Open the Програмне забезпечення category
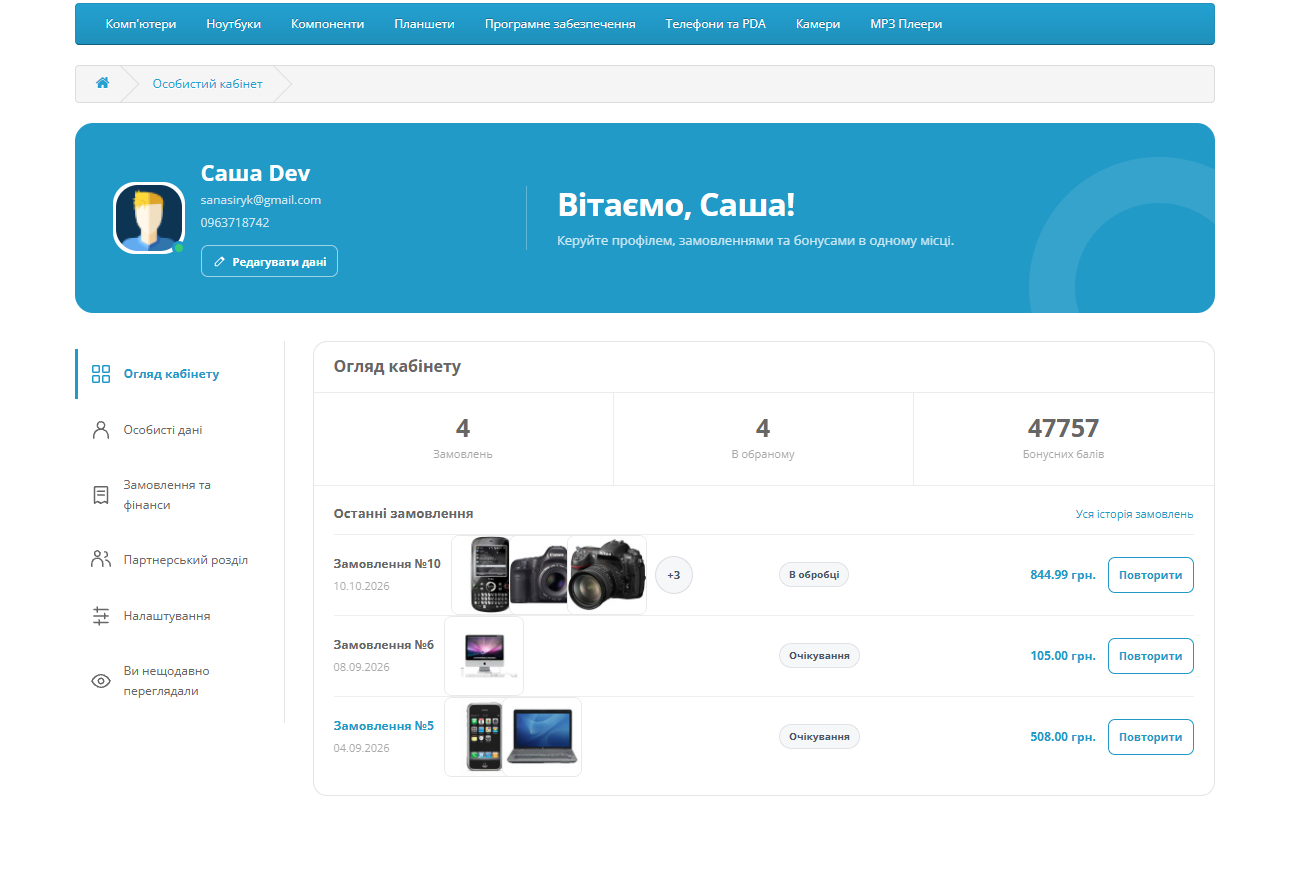This screenshot has height=872, width=1301. pyautogui.click(x=560, y=24)
